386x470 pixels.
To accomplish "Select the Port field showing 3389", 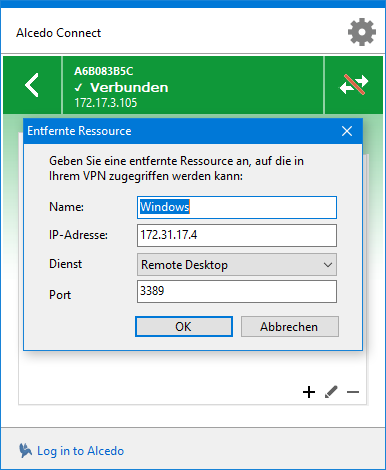I will coord(237,291).
